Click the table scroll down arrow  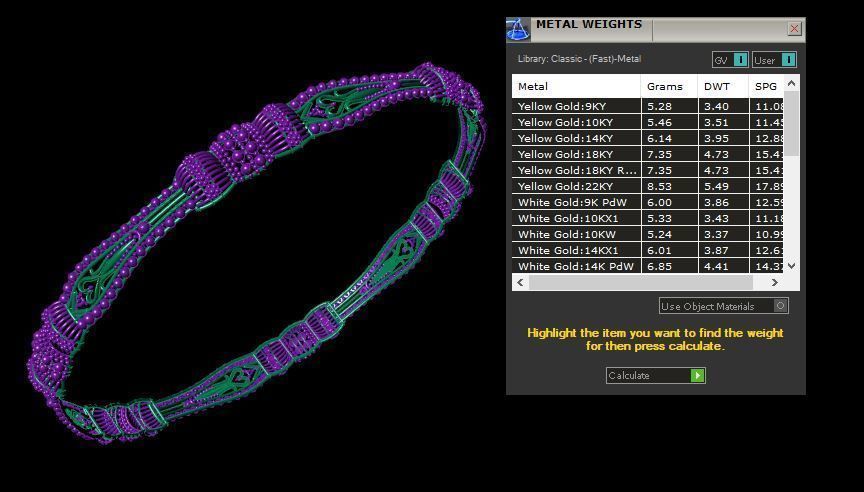click(791, 266)
